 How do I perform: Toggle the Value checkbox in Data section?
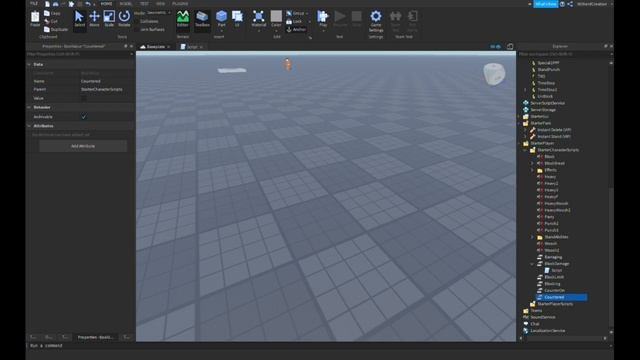click(x=84, y=98)
